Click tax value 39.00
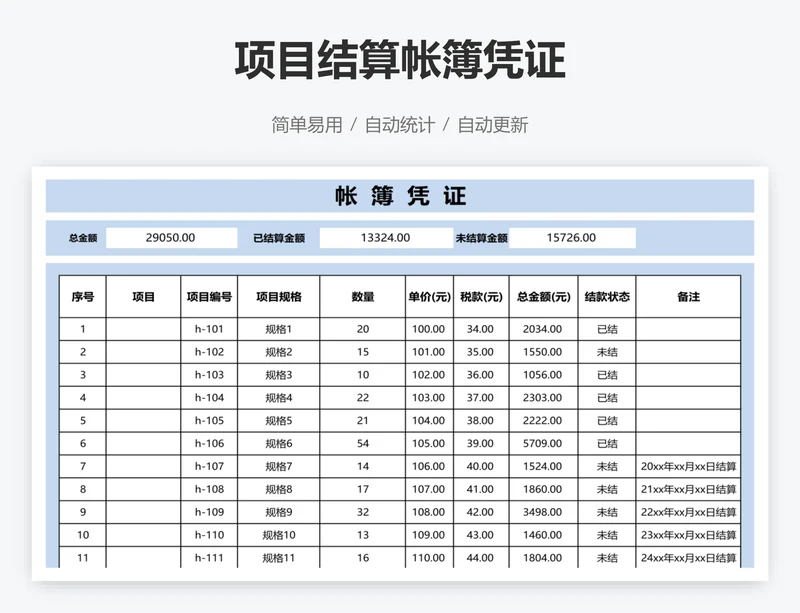Screen dimensions: 800x613 (481, 444)
